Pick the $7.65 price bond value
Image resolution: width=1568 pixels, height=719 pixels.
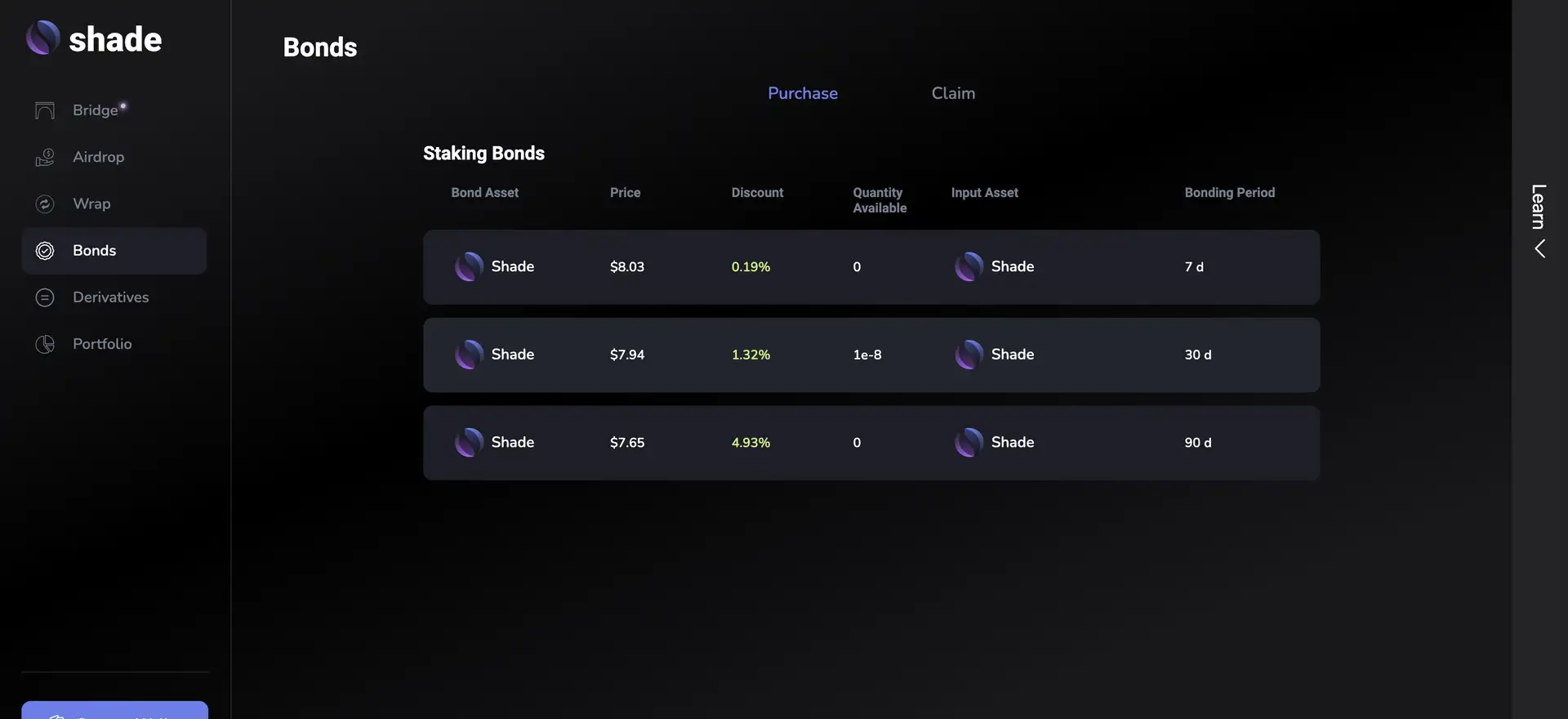click(x=627, y=443)
